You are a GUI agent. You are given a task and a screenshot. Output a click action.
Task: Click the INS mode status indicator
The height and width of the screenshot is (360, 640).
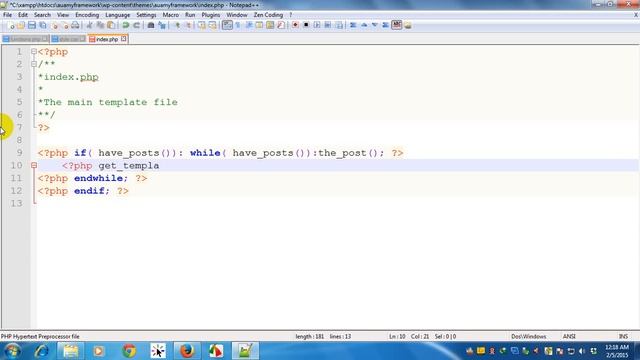click(x=623, y=337)
